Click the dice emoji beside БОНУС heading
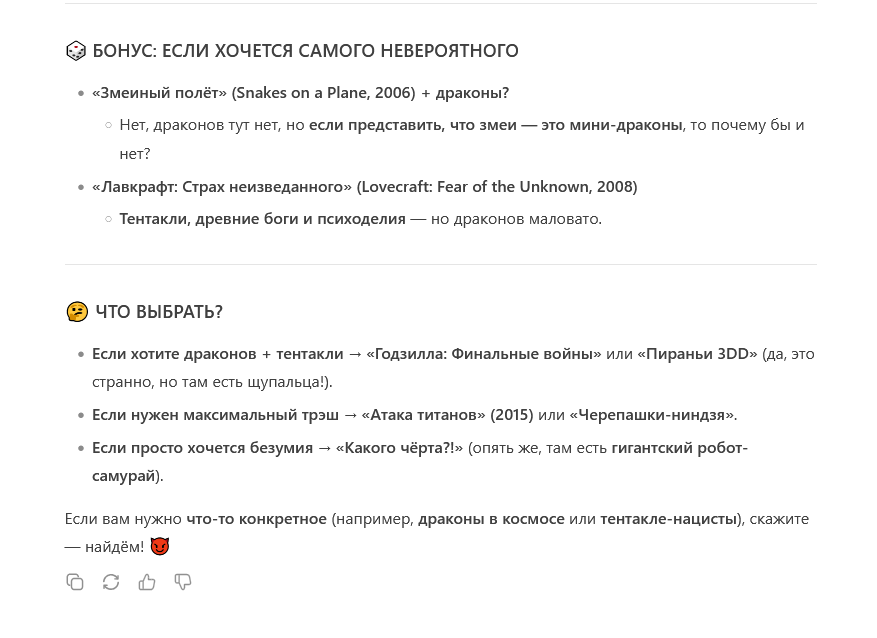This screenshot has height=638, width=877. pos(76,51)
